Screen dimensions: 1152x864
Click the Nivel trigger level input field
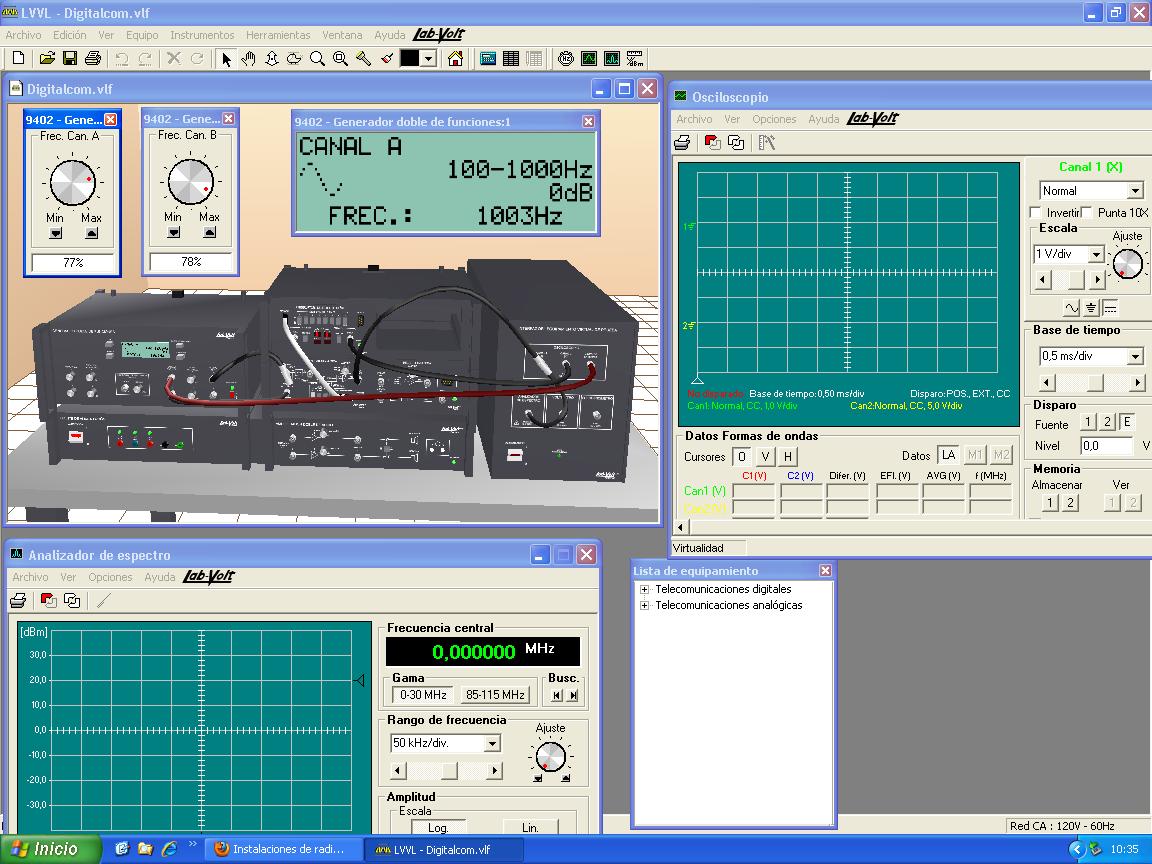[1106, 445]
